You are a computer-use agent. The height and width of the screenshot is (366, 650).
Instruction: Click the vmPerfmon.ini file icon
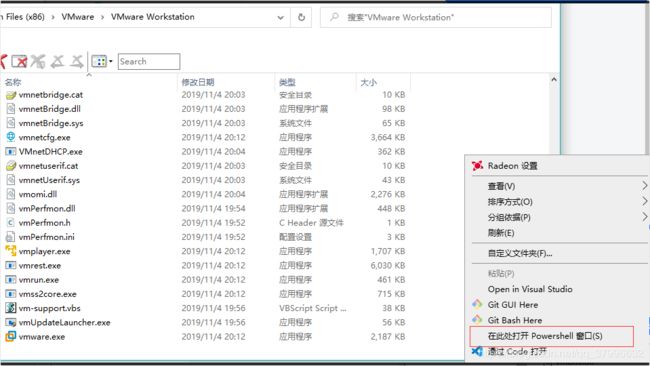(x=11, y=237)
